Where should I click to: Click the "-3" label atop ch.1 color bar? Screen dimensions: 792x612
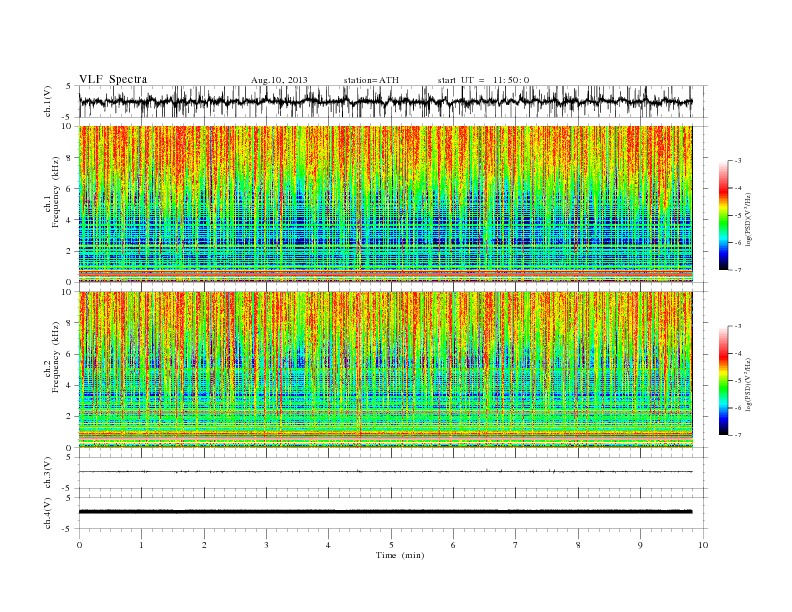737,161
